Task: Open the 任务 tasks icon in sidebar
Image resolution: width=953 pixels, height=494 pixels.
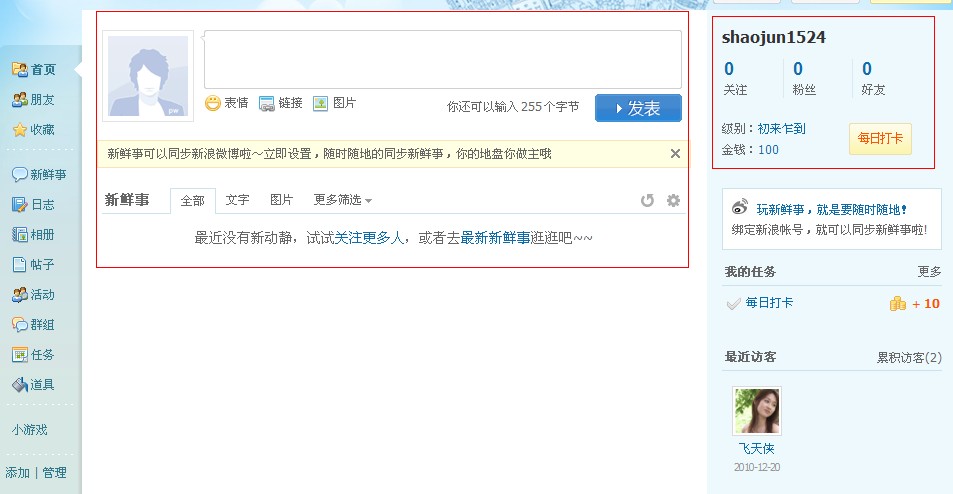Action: (x=19, y=354)
